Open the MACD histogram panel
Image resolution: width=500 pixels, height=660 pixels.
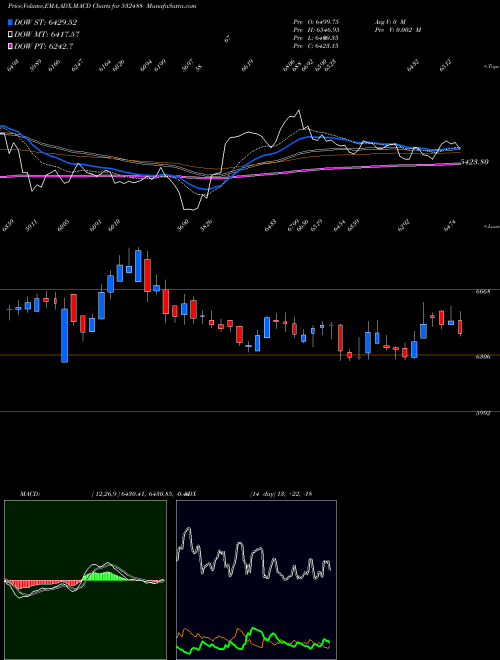85,580
